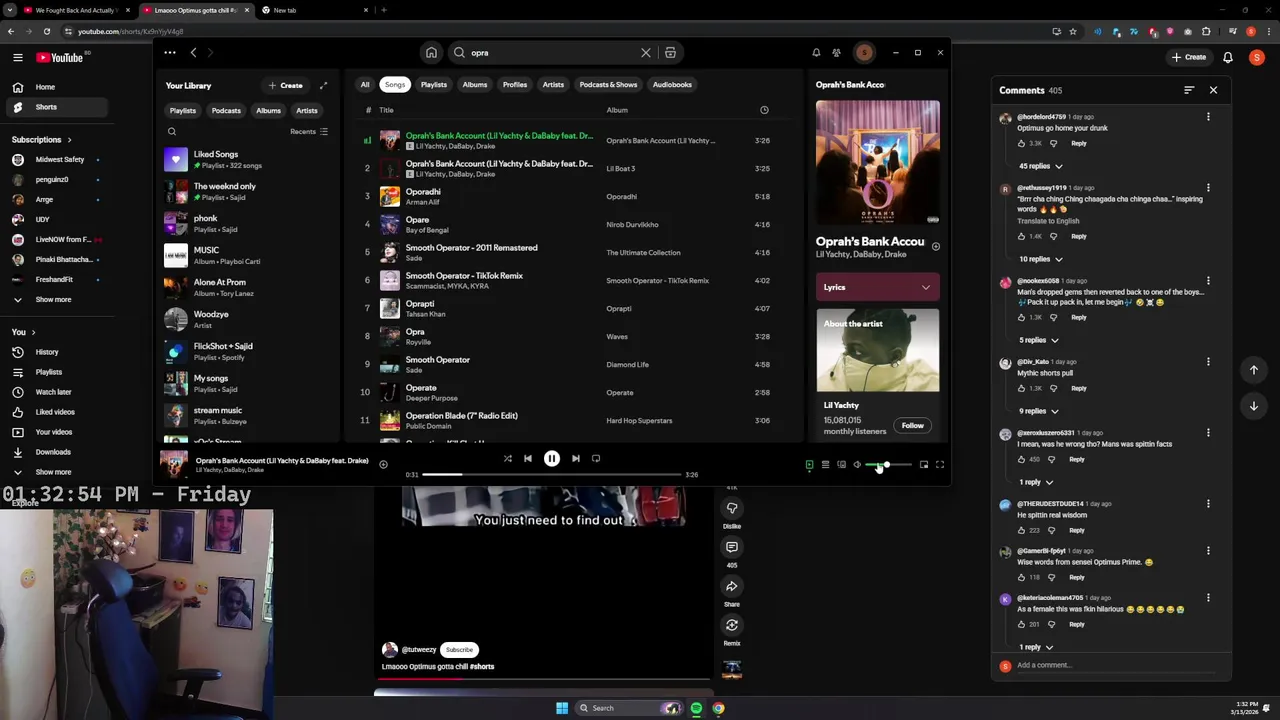Screen dimensions: 1280x720
Task: Toggle Now Playing view panel
Action: [x=809, y=465]
